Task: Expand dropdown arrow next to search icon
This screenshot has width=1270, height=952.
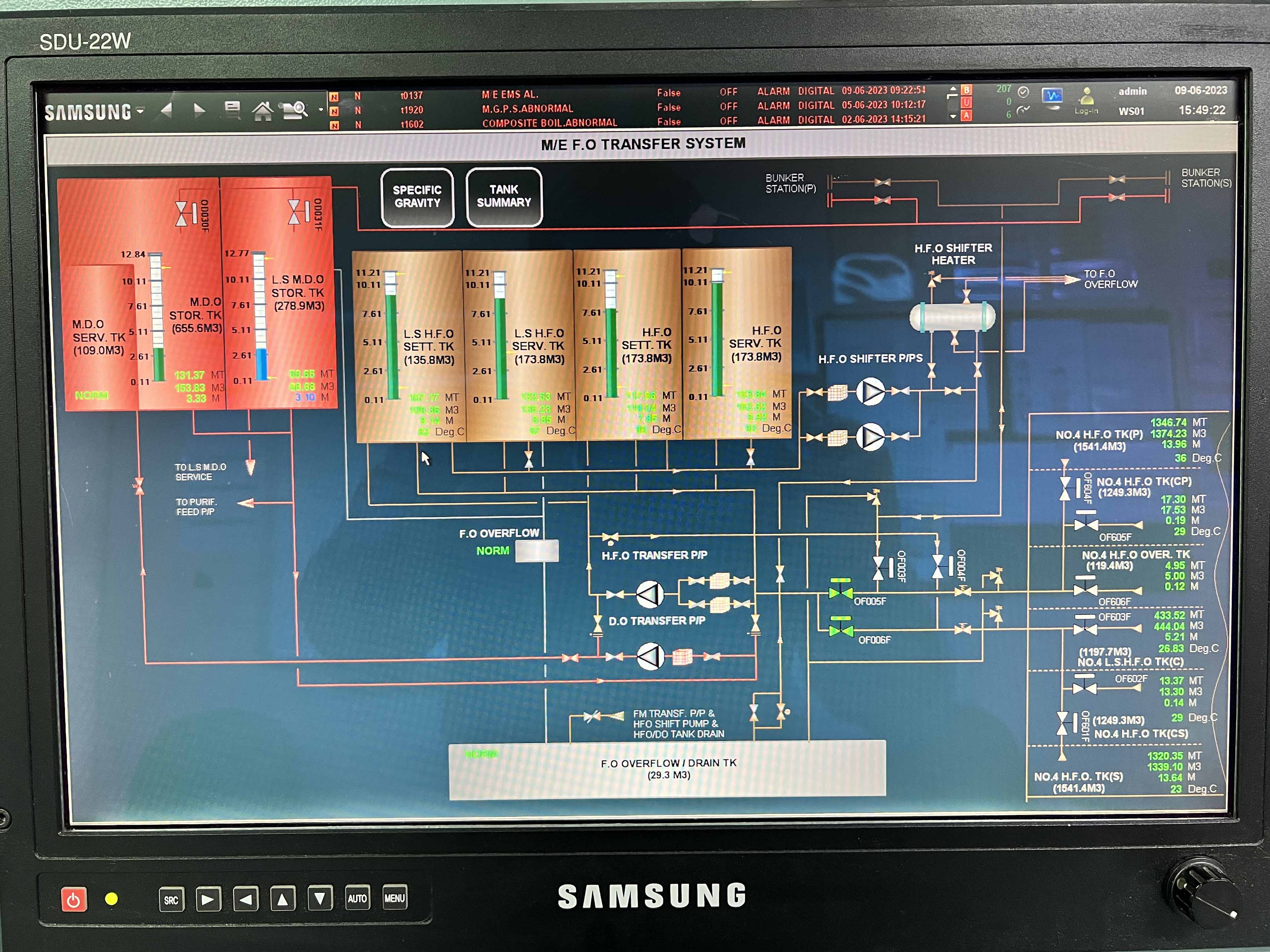Action: click(x=320, y=110)
